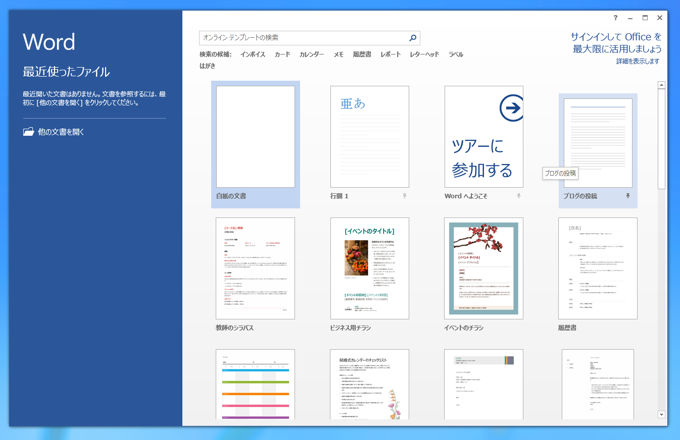The width and height of the screenshot is (680, 440).
Task: Search suggestion: レポート
Action: [x=390, y=54]
